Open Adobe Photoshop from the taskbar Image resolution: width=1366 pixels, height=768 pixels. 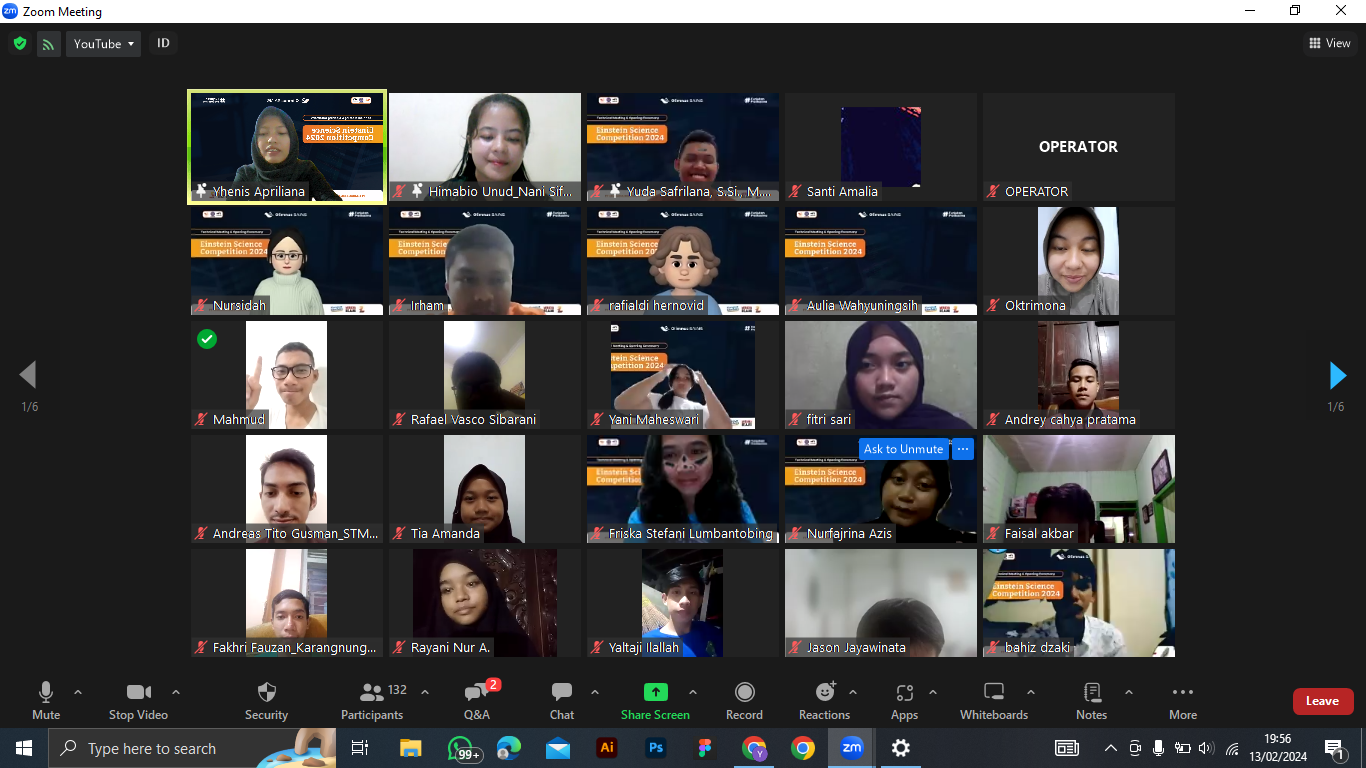(x=655, y=748)
